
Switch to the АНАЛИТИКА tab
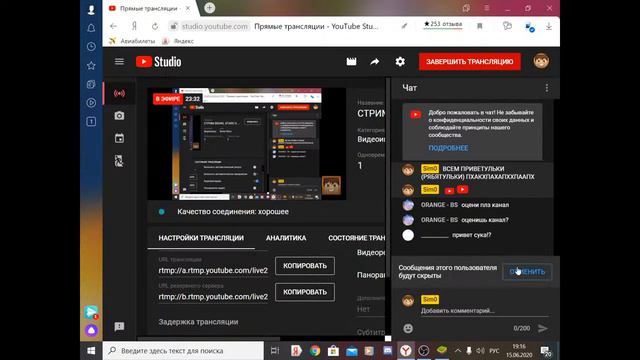click(286, 238)
